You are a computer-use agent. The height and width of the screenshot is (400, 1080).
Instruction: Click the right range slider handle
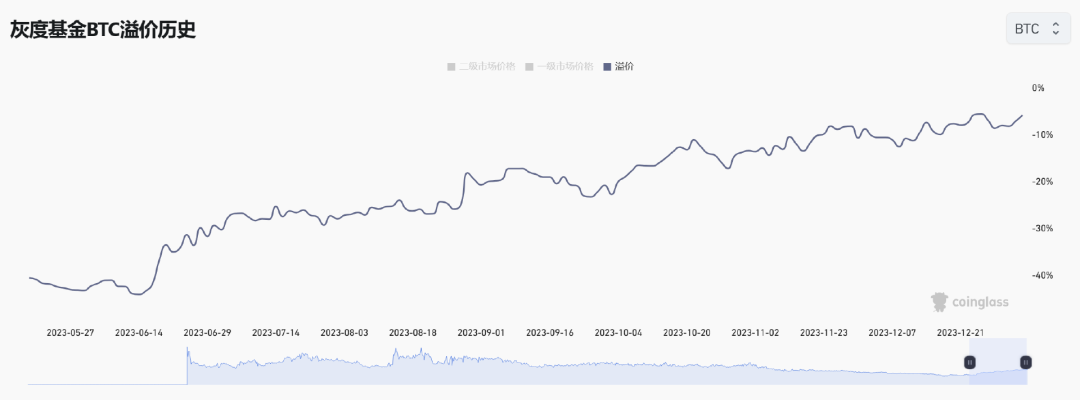(x=1025, y=361)
